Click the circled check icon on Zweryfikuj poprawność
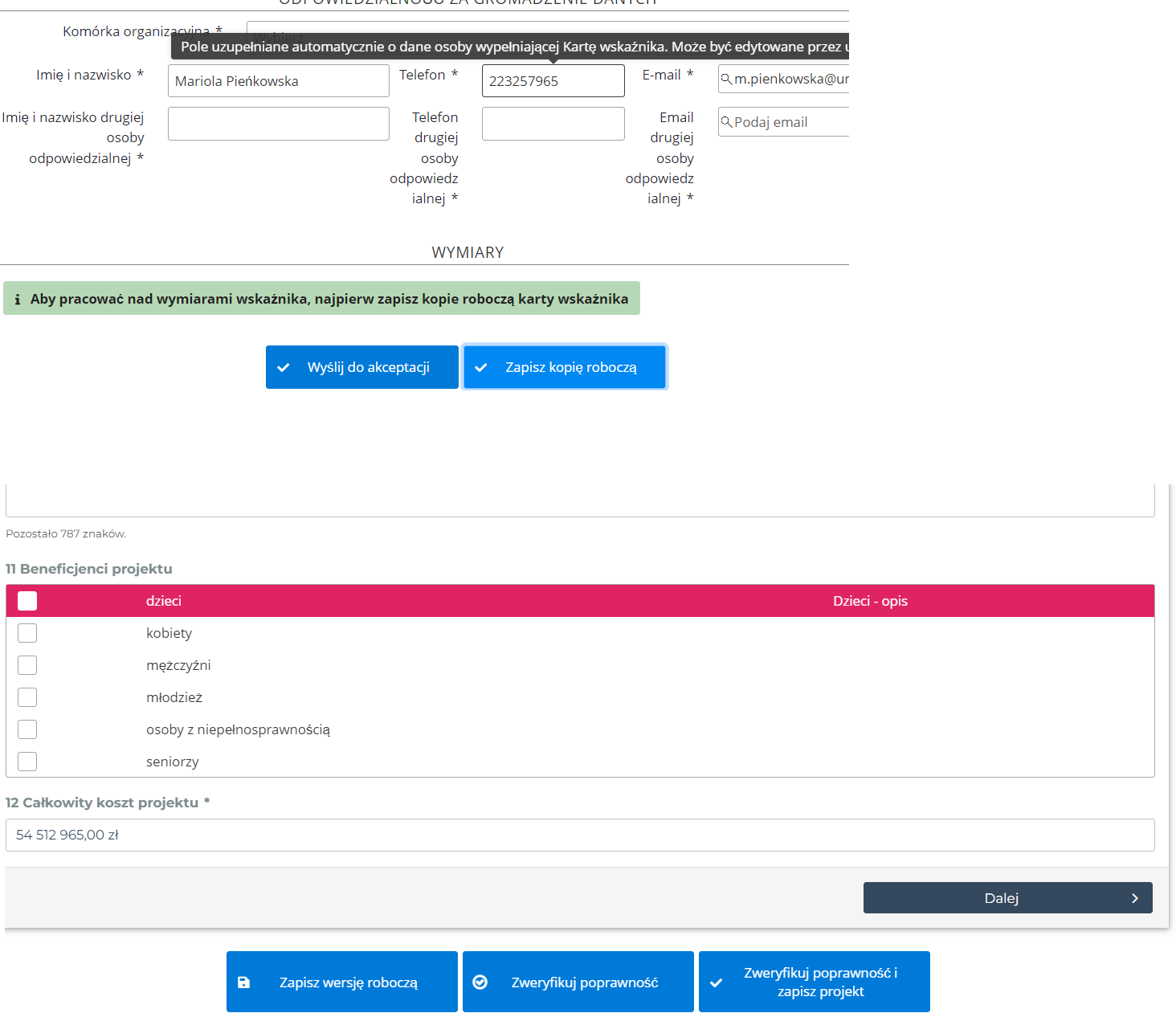The image size is (1176, 1013). [x=480, y=982]
